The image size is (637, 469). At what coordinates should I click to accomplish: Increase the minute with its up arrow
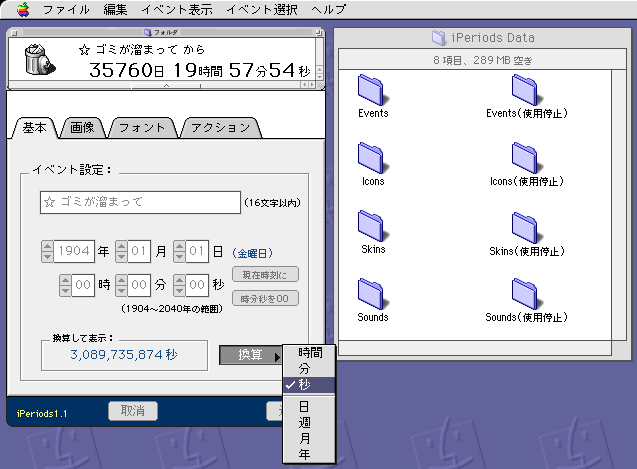[121, 280]
